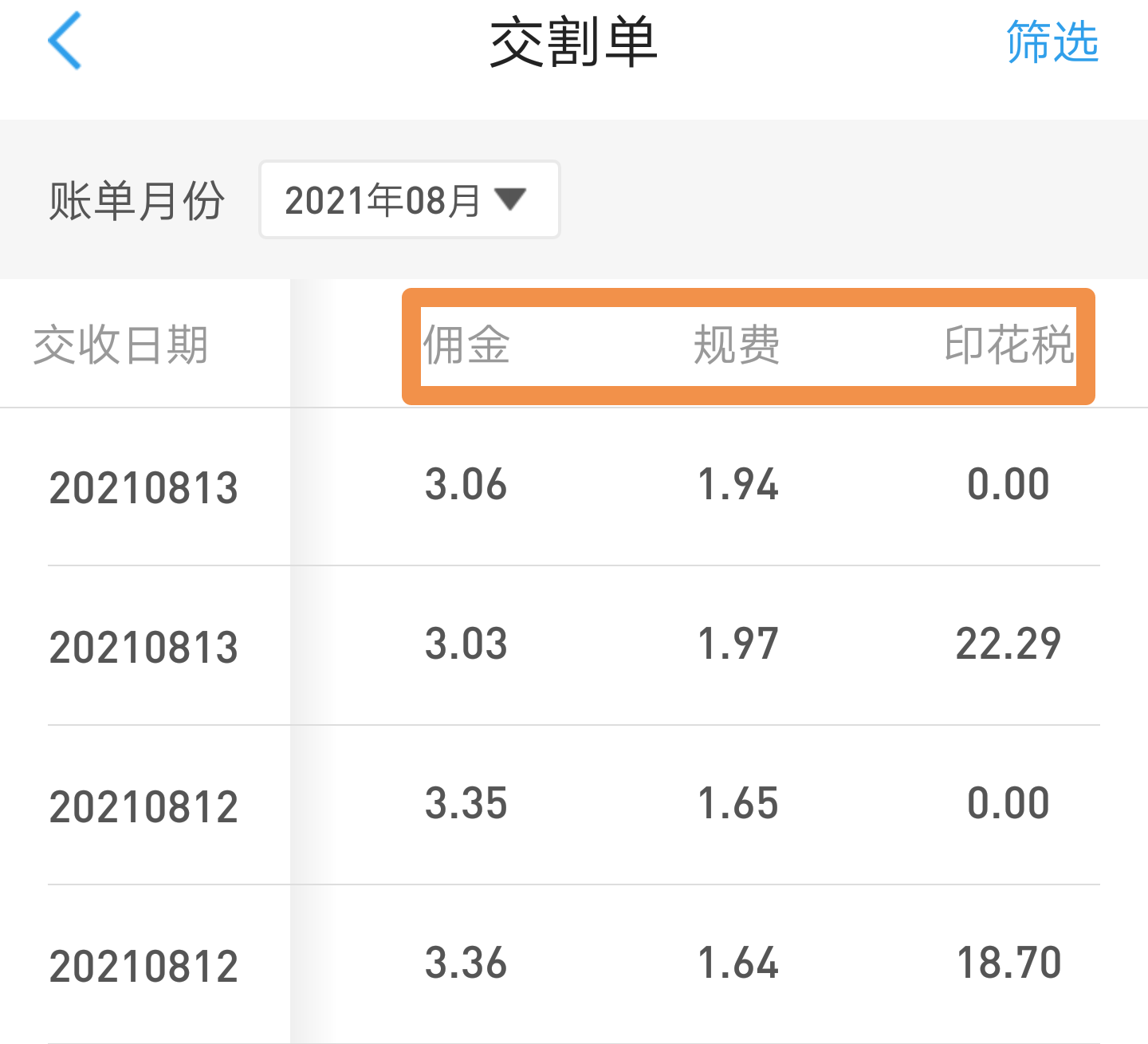This screenshot has height=1044, width=1148.
Task: Select the 3.36 commission value
Action: pyautogui.click(x=466, y=963)
